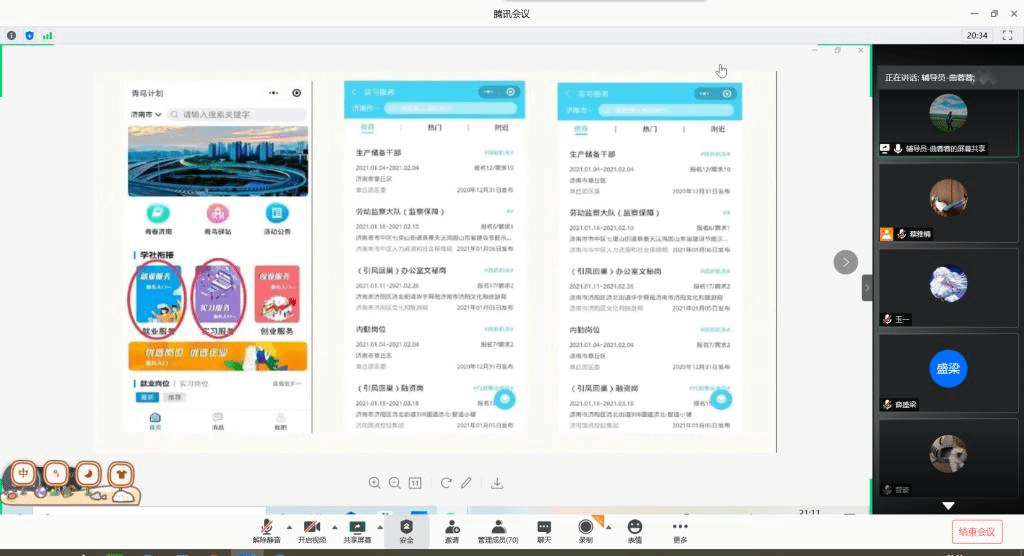Screen dimensions: 1024x556
Task: Rotate the shared image
Action: pyautogui.click(x=446, y=483)
